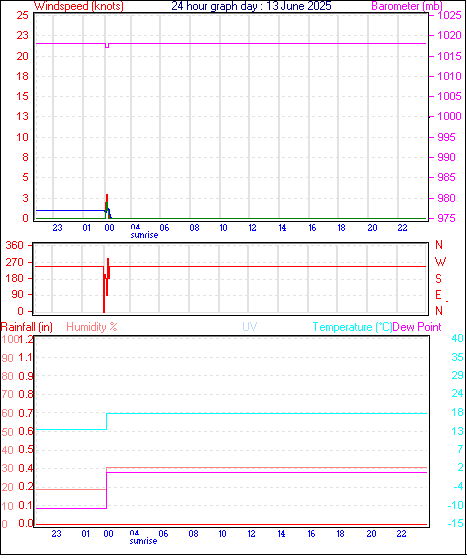Click the cyan 35 temperature axis value
The height and width of the screenshot is (559, 467).
(457, 357)
